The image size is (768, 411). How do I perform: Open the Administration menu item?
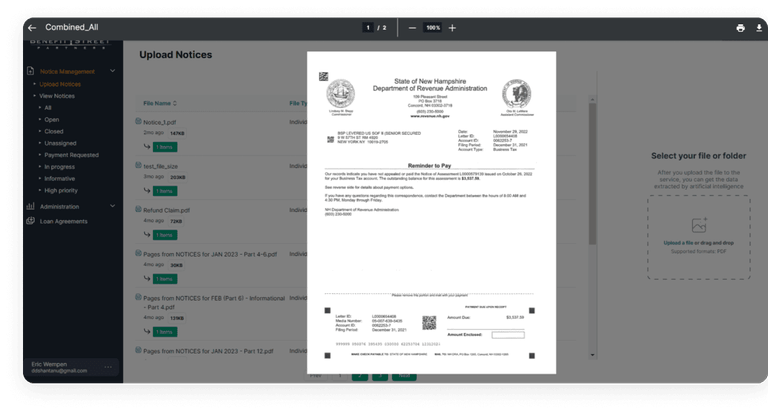click(59, 207)
